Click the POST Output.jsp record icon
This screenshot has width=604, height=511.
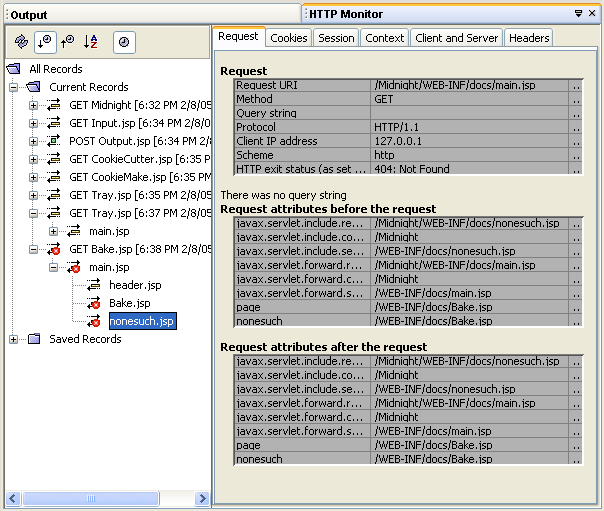(54, 141)
